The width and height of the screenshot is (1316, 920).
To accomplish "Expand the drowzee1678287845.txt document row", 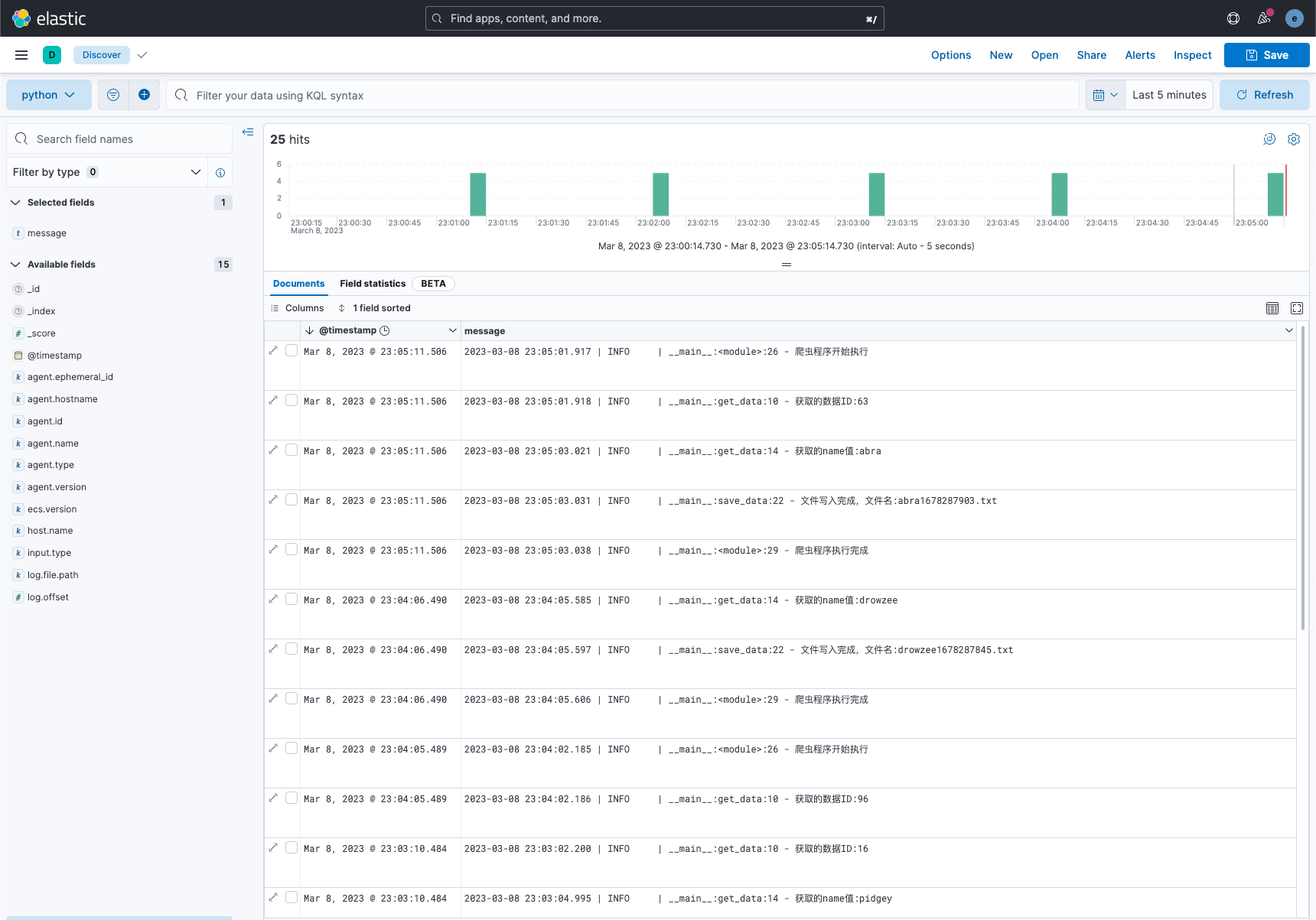I will click(x=273, y=649).
